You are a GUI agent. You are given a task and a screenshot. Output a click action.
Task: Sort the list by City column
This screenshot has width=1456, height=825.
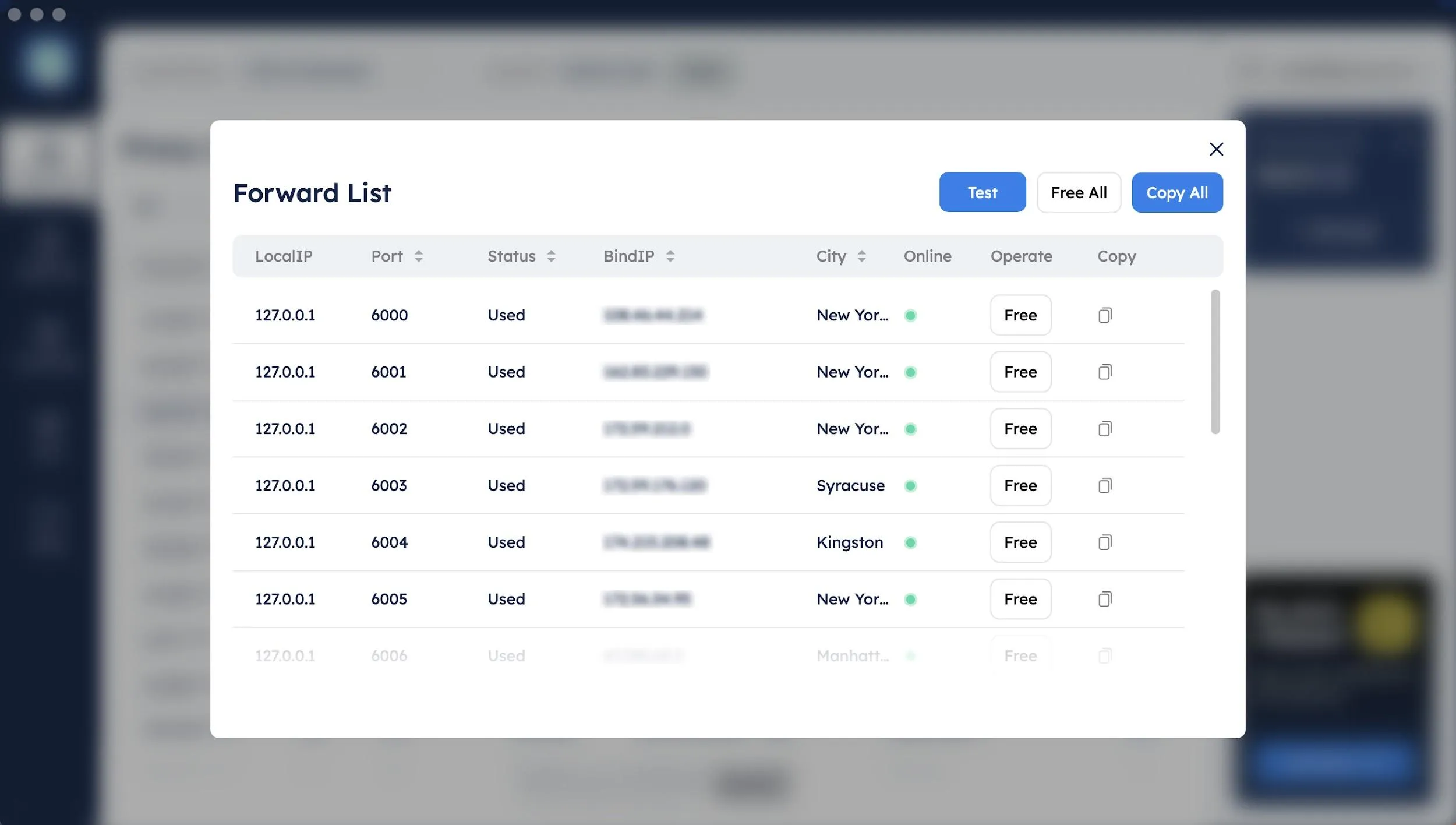pos(861,256)
